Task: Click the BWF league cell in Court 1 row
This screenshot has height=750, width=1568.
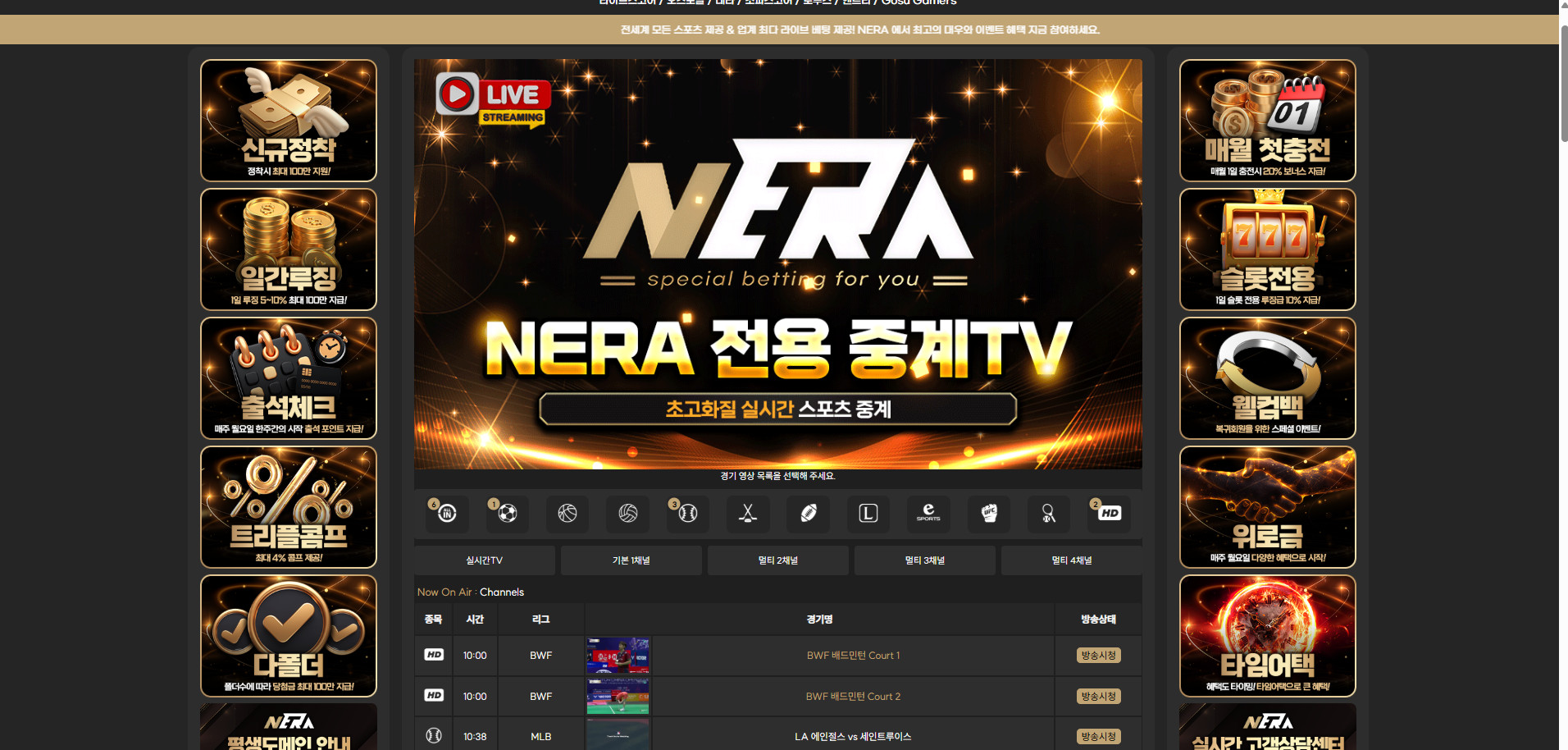Action: (x=541, y=656)
